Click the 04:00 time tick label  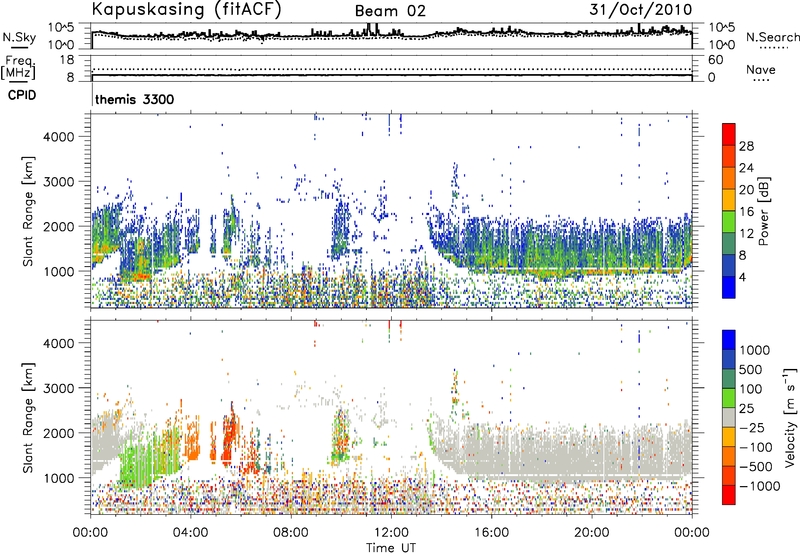(190, 533)
